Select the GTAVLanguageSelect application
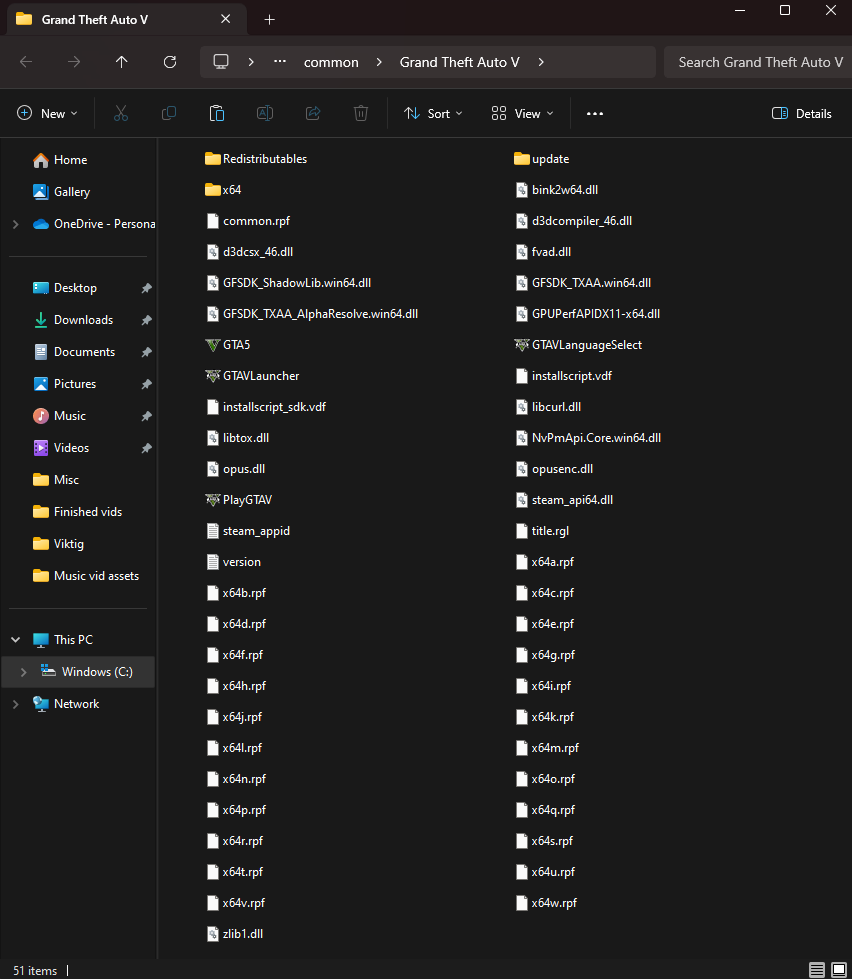 click(x=578, y=345)
